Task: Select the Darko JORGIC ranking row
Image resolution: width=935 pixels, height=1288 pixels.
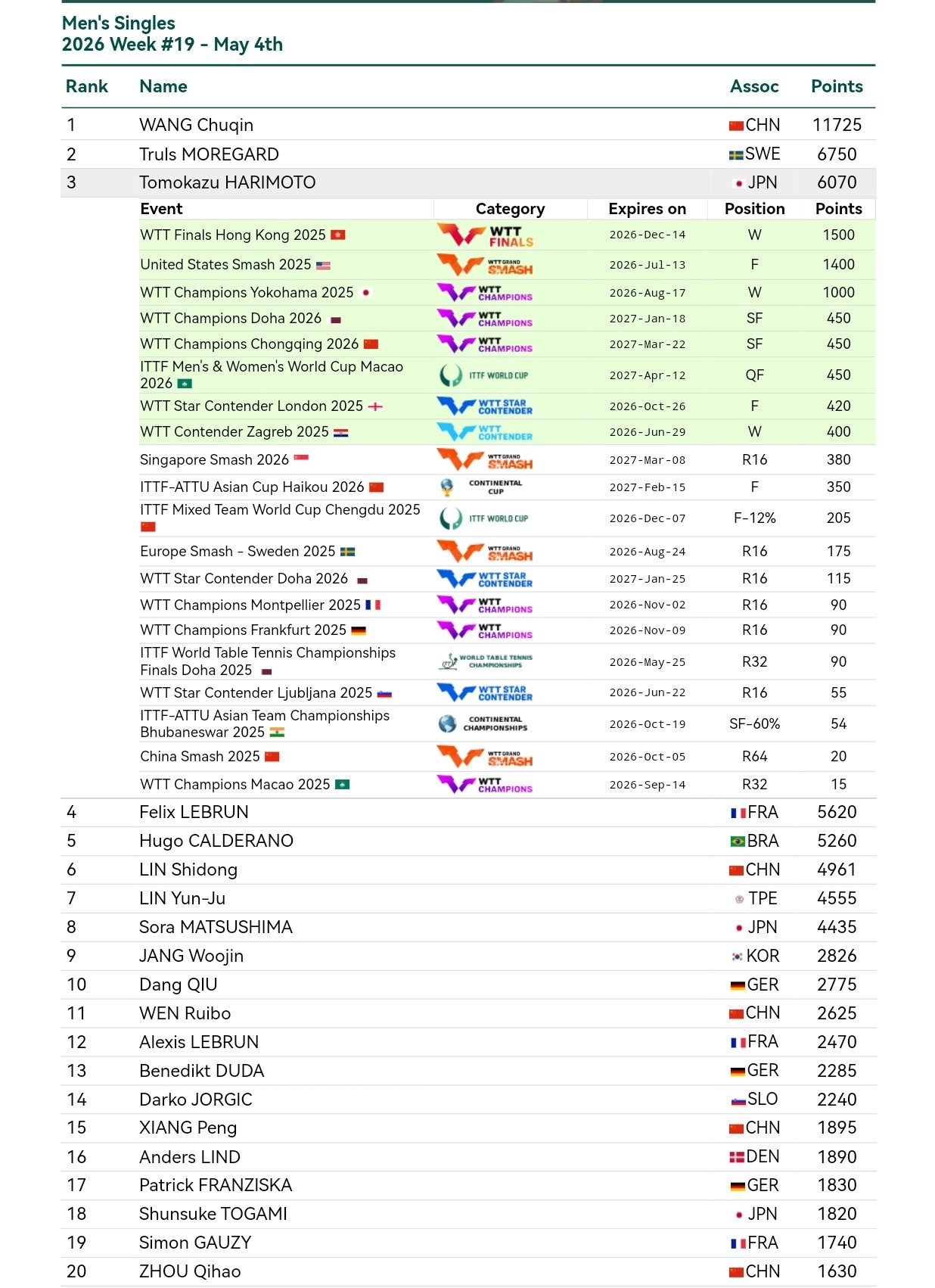Action: [468, 1100]
